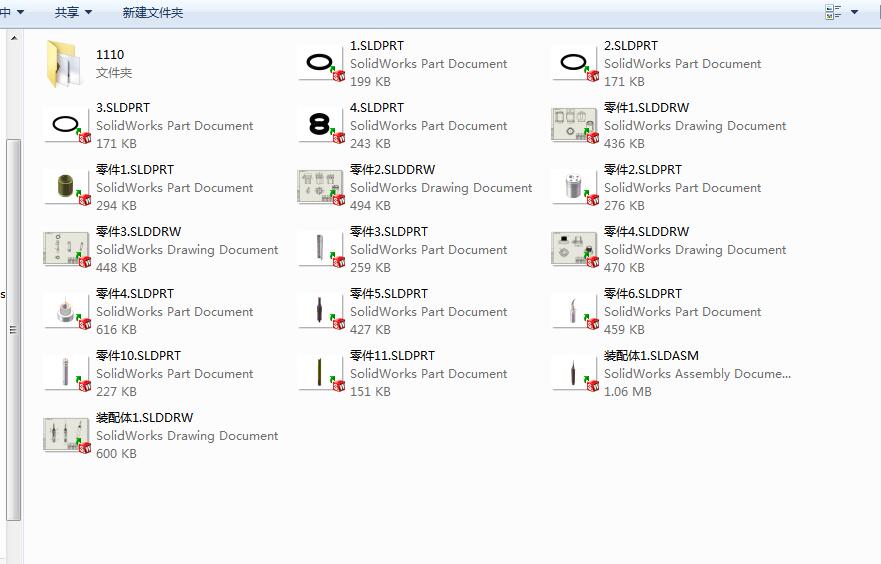Click the 零件6.SLDPRT part icon
The width and height of the screenshot is (881, 564).
[574, 311]
